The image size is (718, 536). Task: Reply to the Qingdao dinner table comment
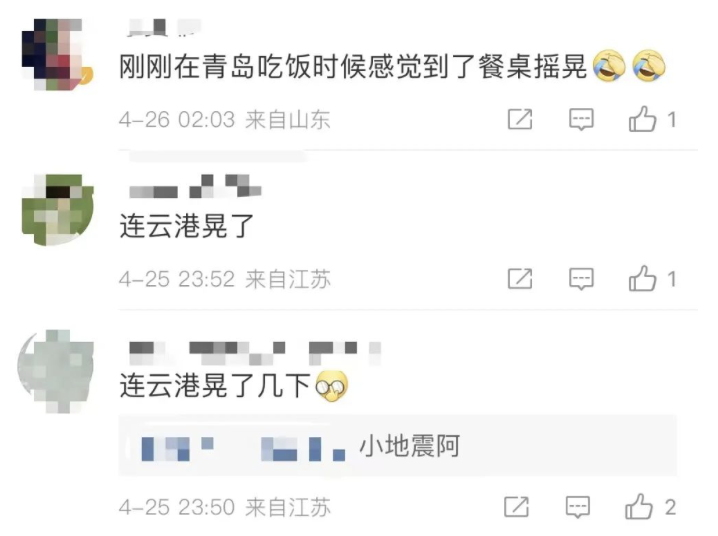581,119
